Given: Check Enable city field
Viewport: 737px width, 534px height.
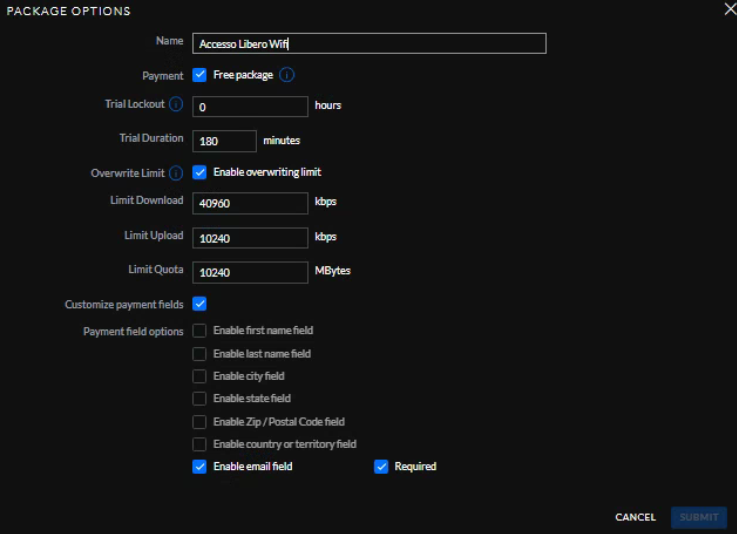Looking at the screenshot, I should click(199, 376).
